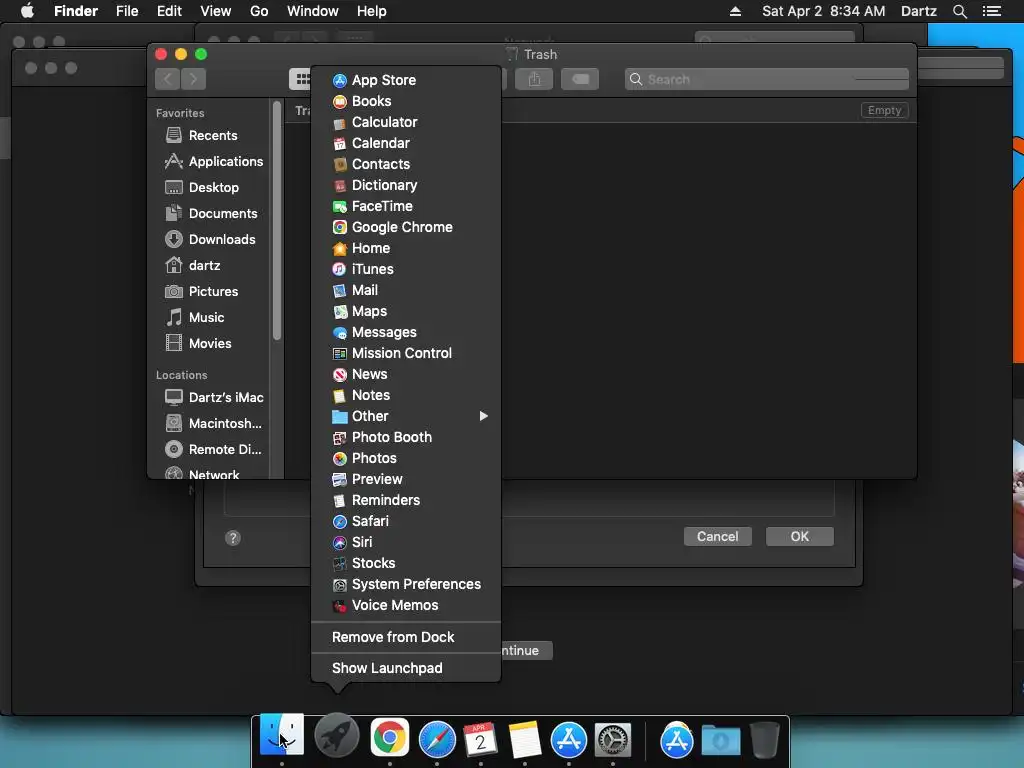Screen dimensions: 1024x768
Task: Choose System Preferences from Launchpad menu
Action: 406,584
